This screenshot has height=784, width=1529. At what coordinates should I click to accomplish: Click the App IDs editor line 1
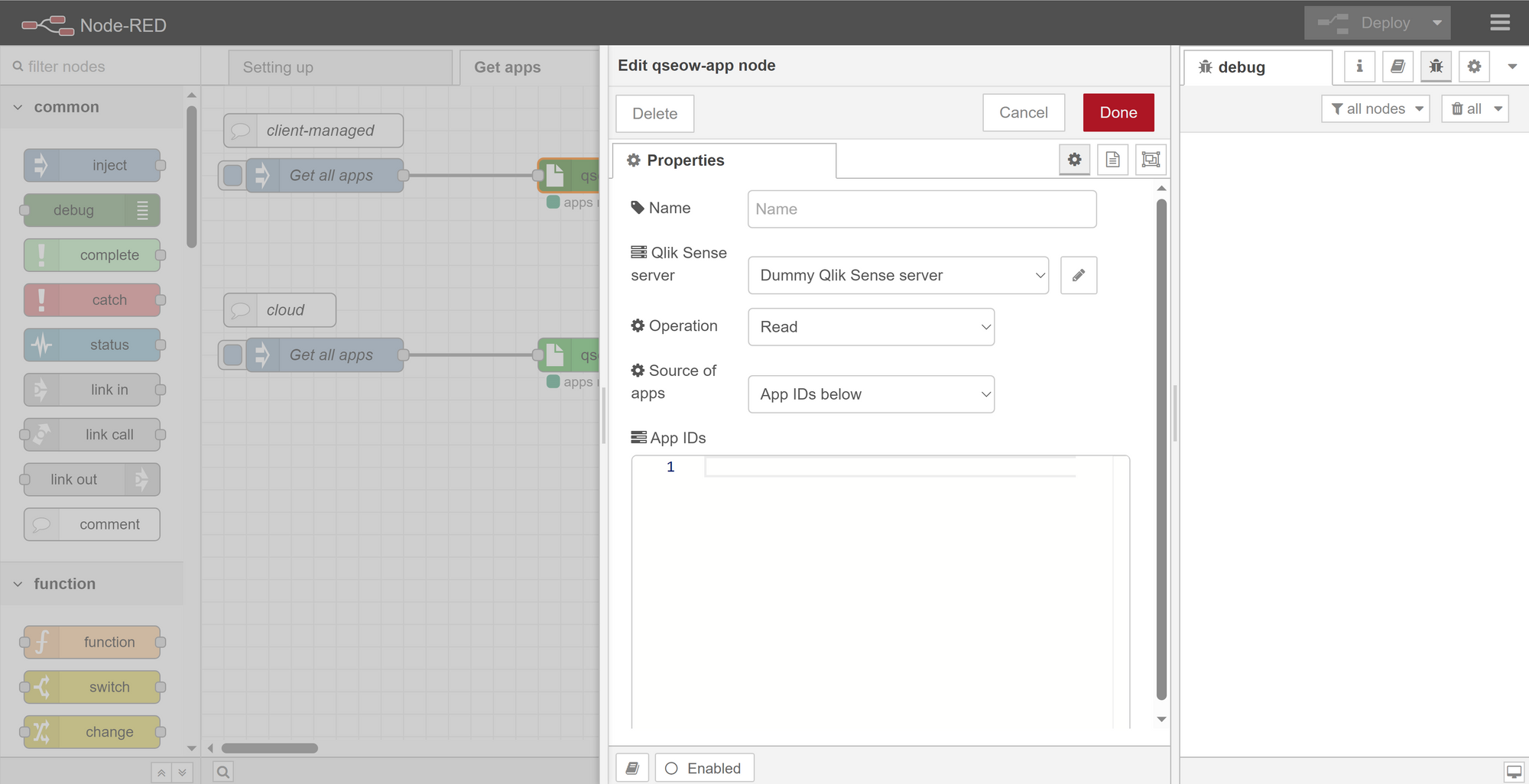[890, 467]
